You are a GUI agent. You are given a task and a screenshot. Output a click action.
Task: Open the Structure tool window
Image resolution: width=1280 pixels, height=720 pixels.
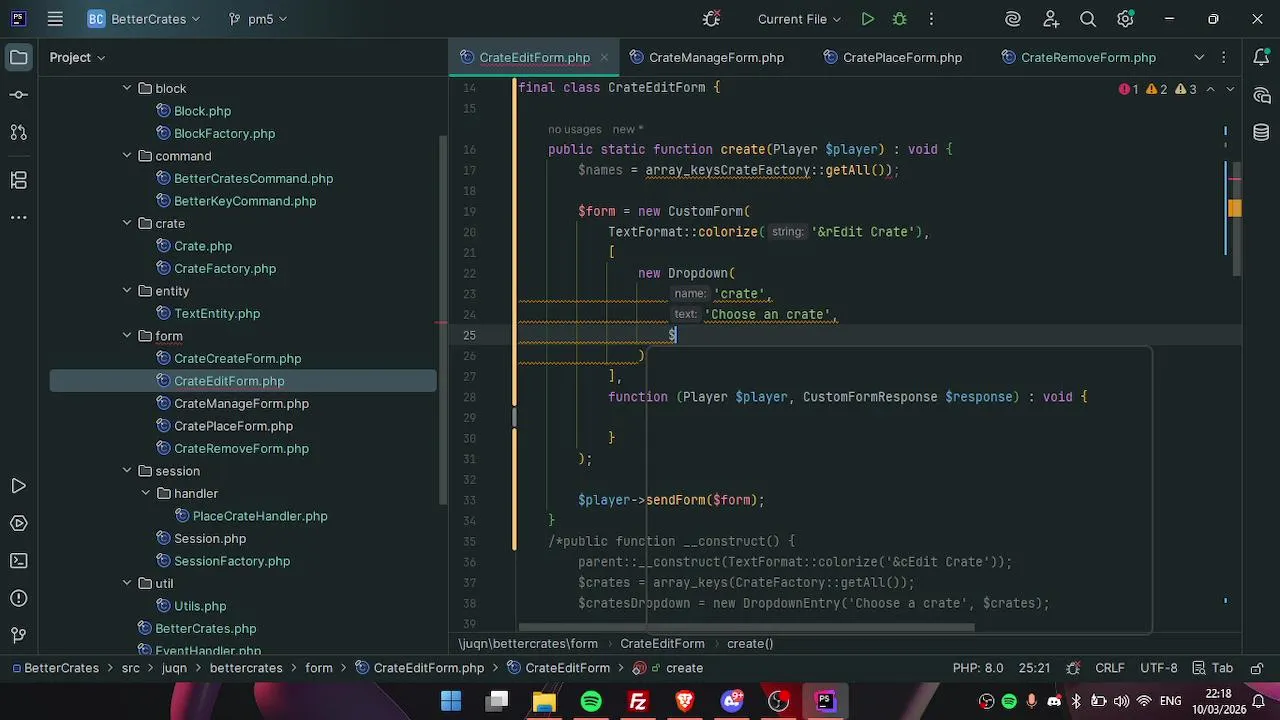pos(18,180)
